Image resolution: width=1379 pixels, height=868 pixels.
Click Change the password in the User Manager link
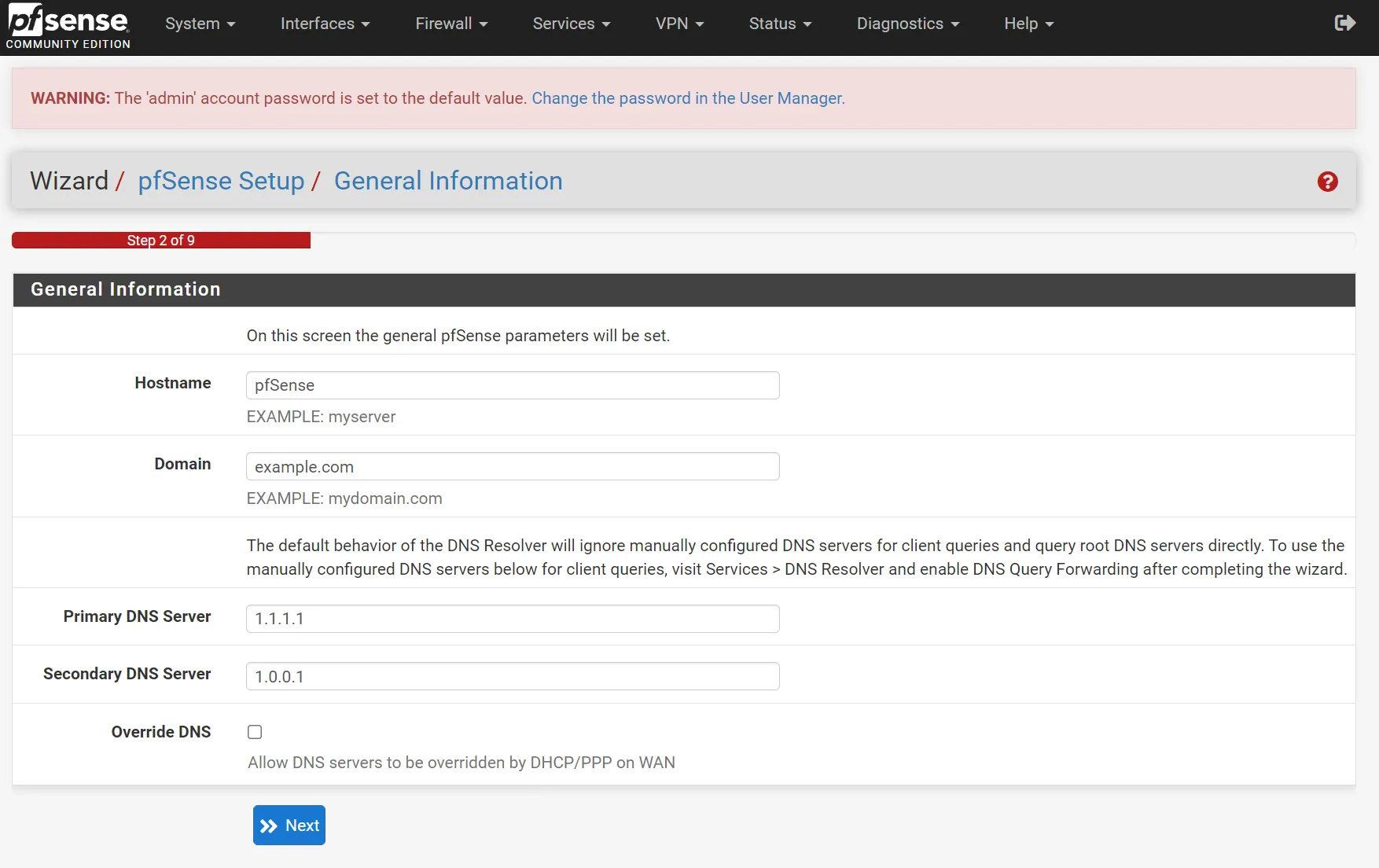(x=687, y=98)
